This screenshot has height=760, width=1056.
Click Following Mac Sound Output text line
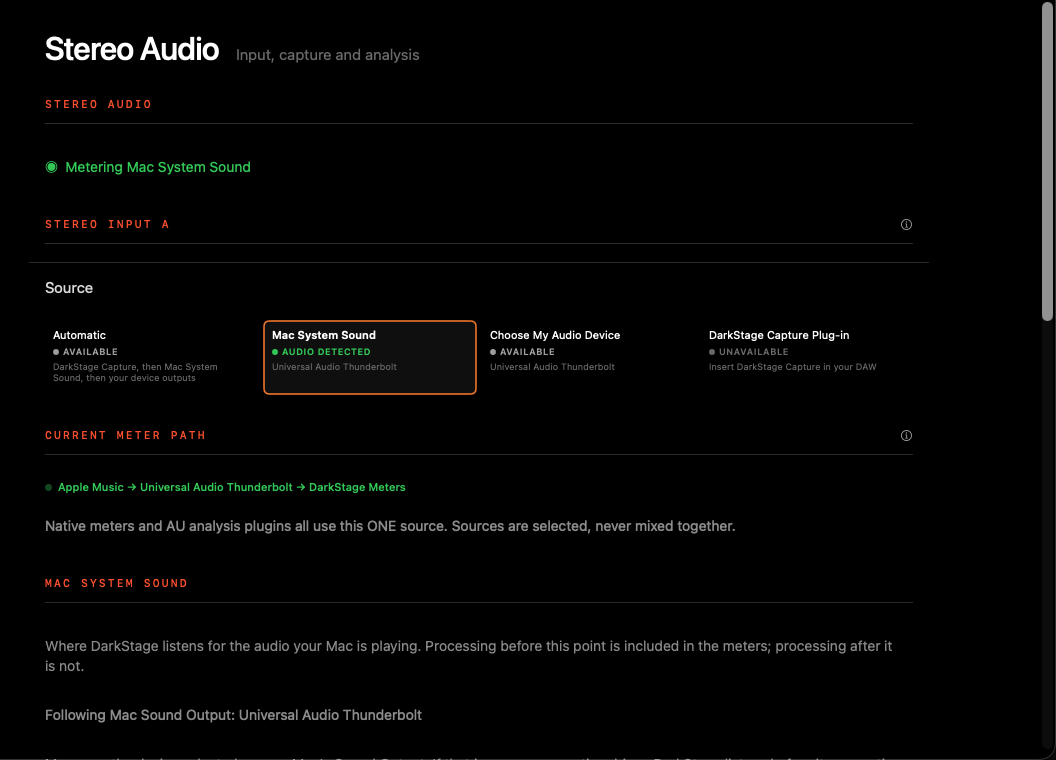[x=233, y=715]
